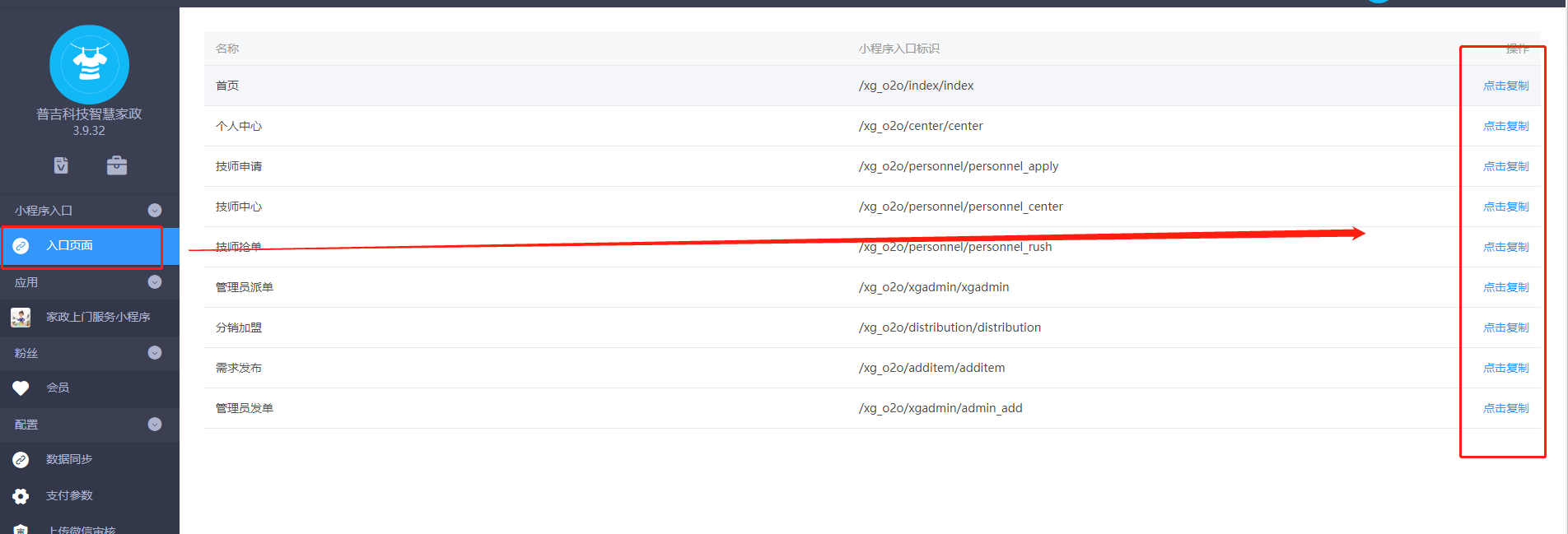Open the document V icon under the logo
This screenshot has width=1568, height=534.
[x=62, y=165]
